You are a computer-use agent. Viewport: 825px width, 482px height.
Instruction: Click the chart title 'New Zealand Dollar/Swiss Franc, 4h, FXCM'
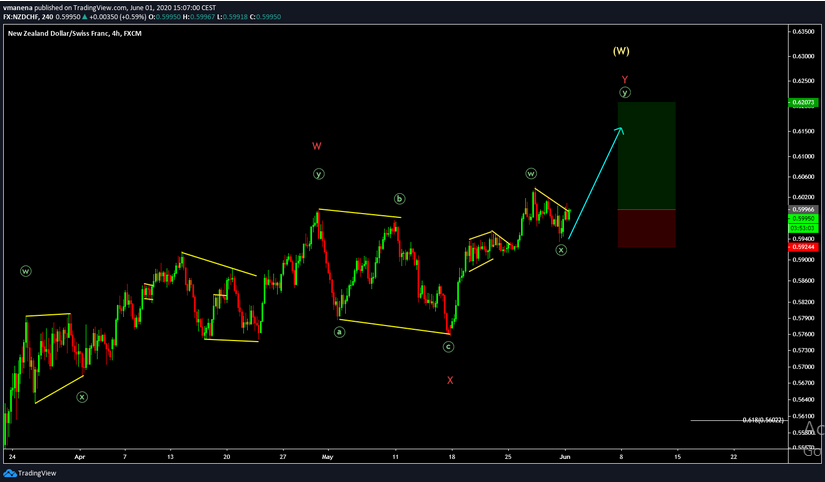pos(75,33)
